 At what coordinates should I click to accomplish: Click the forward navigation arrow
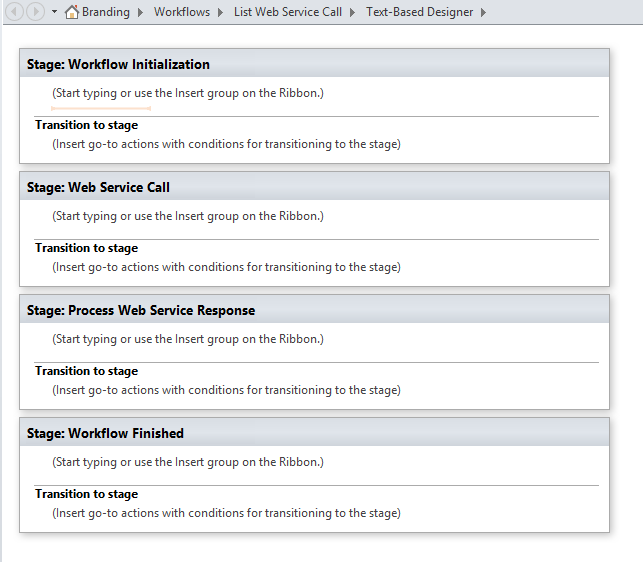[x=36, y=12]
